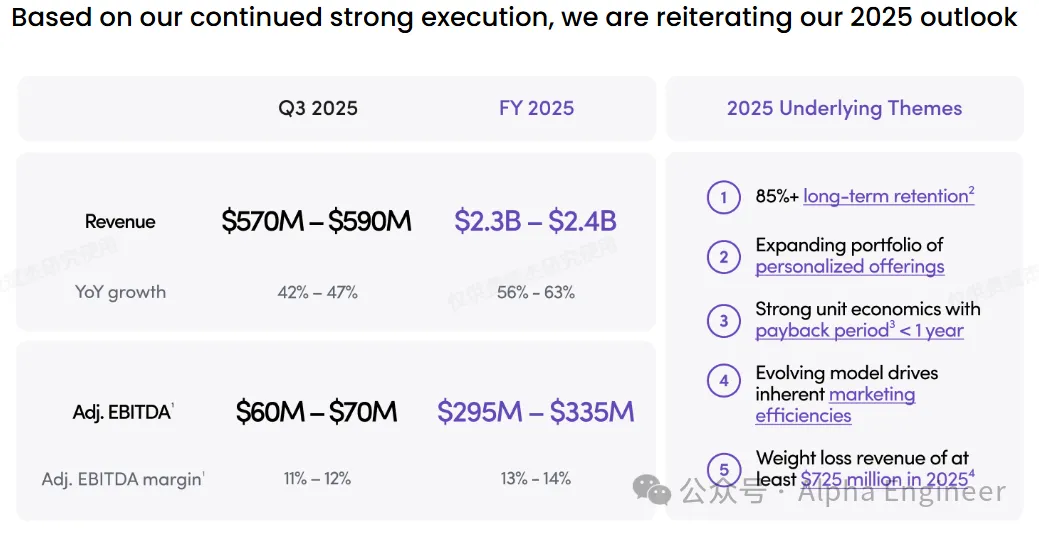Open the long-term retention link
The width and height of the screenshot is (1039, 533).
[x=888, y=197]
